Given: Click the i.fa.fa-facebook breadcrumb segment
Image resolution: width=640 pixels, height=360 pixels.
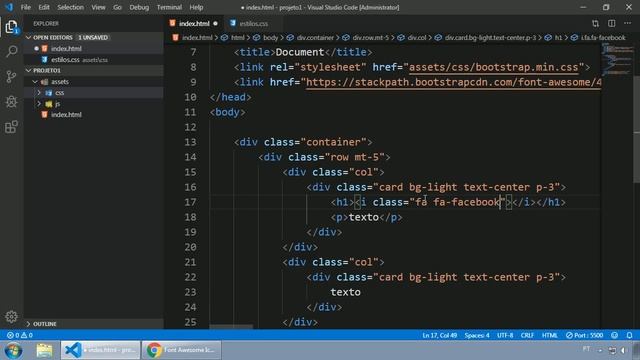Looking at the screenshot, I should 603,38.
